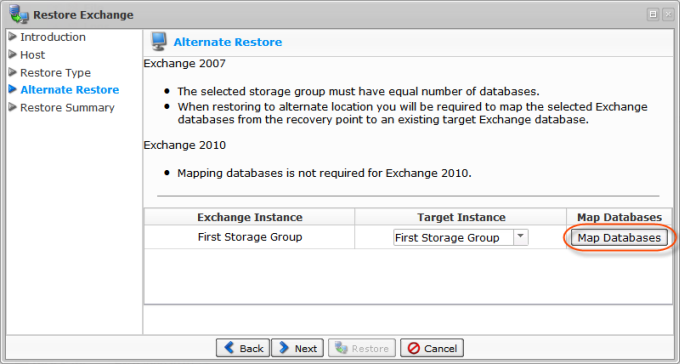Click the Exchange Instance column header

pos(250,217)
